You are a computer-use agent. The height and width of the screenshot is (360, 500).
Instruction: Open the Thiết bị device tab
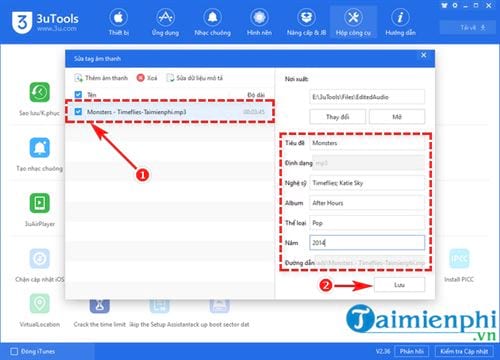[x=118, y=22]
